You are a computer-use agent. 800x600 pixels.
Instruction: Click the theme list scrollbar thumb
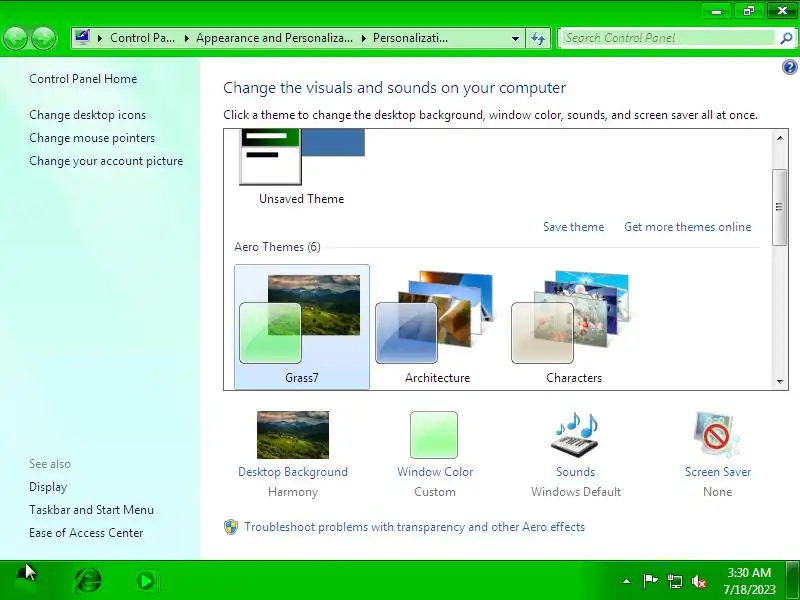click(779, 207)
